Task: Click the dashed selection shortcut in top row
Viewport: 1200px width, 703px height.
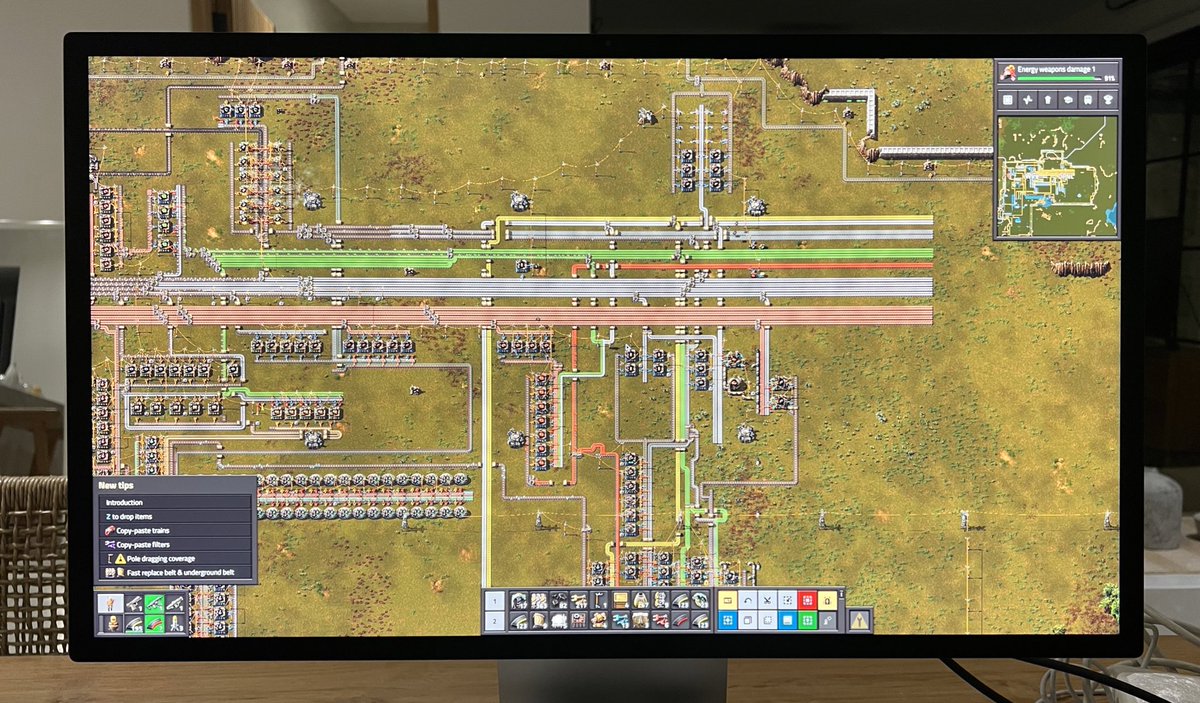Action: tap(787, 600)
